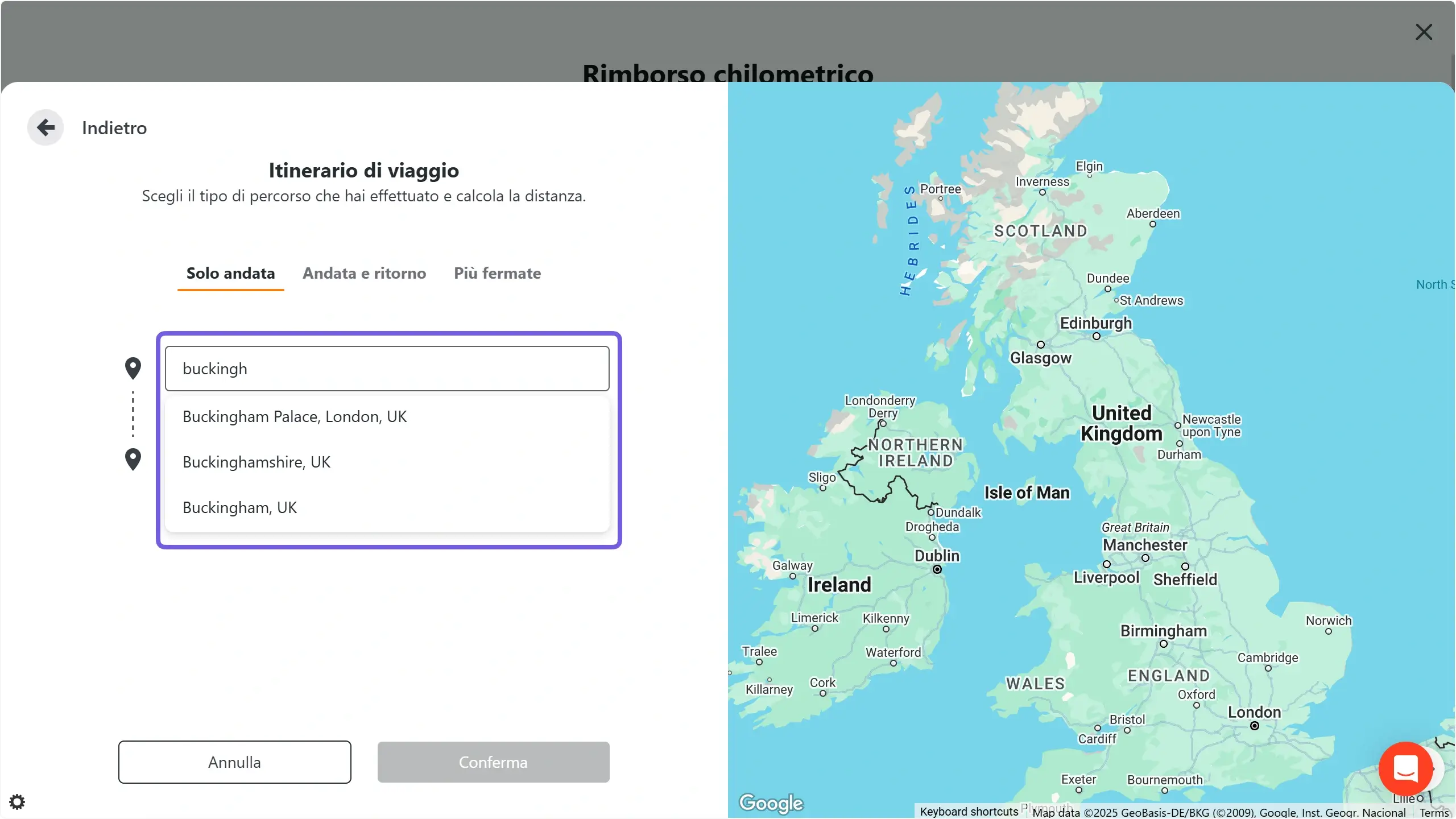1456x819 pixels.
Task: Click the Itinerario di viaggio heading
Action: pos(363,170)
